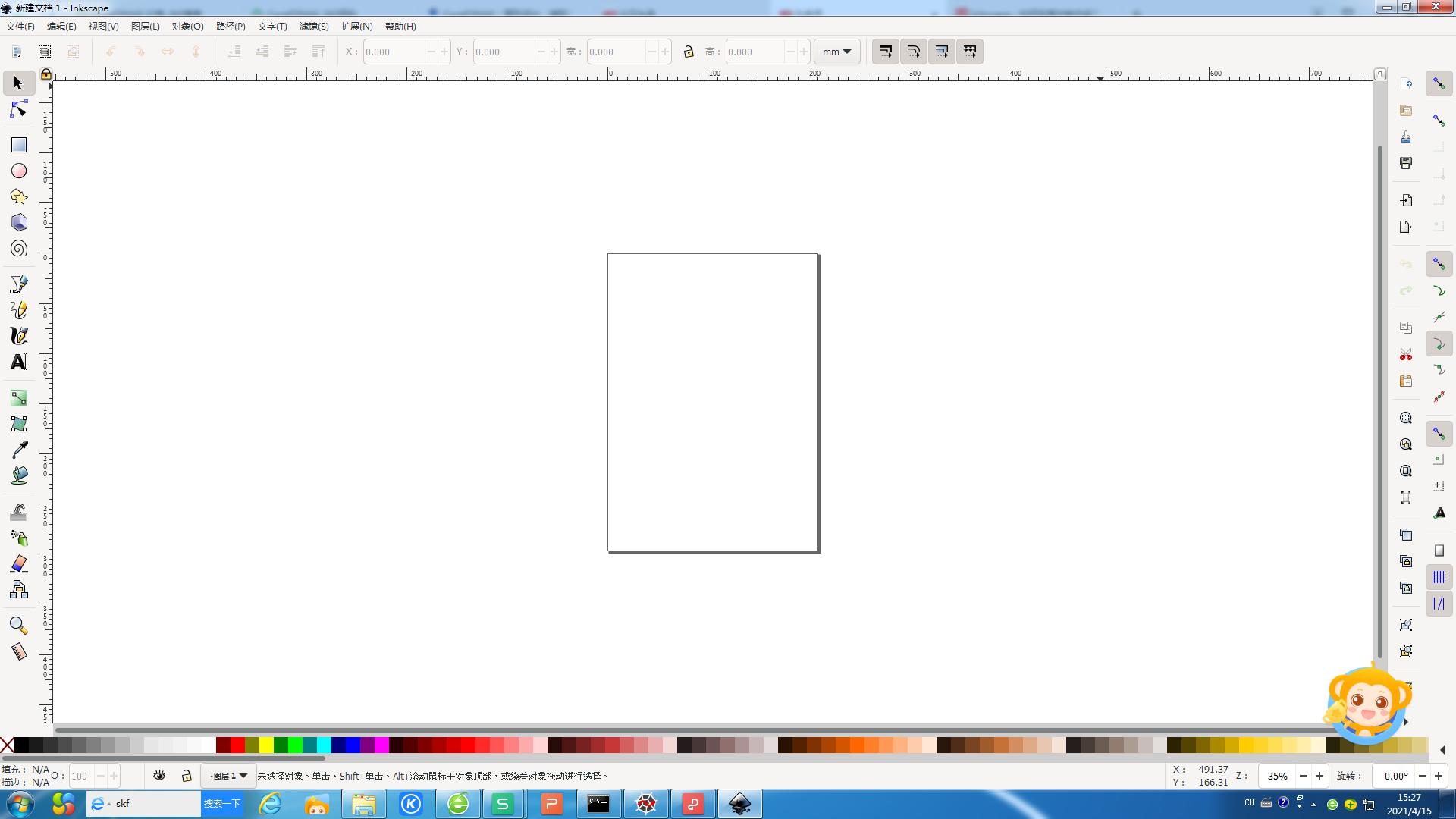Viewport: 1456px width, 819px height.
Task: Click the X coordinate input field
Action: [x=393, y=52]
